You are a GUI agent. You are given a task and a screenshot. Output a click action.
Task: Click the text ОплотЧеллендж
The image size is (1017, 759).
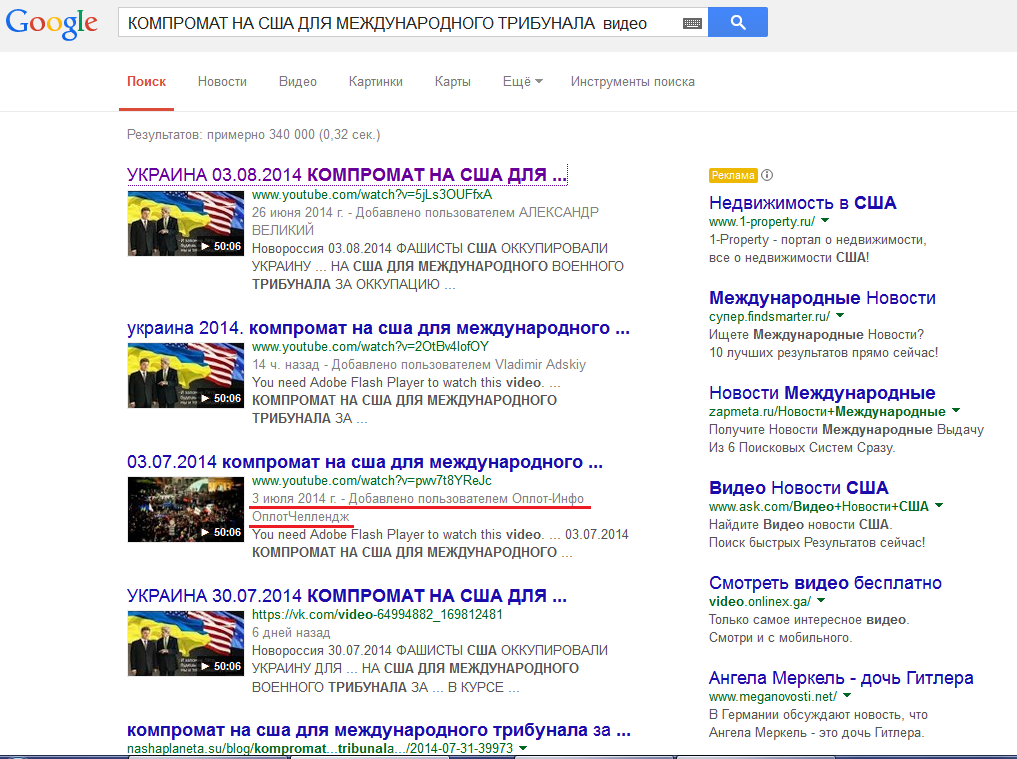301,517
